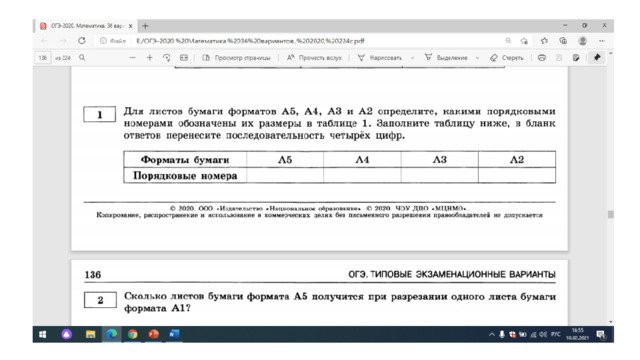The height and width of the screenshot is (360, 640).
Task: Open a new browser tab
Action: tap(145, 26)
